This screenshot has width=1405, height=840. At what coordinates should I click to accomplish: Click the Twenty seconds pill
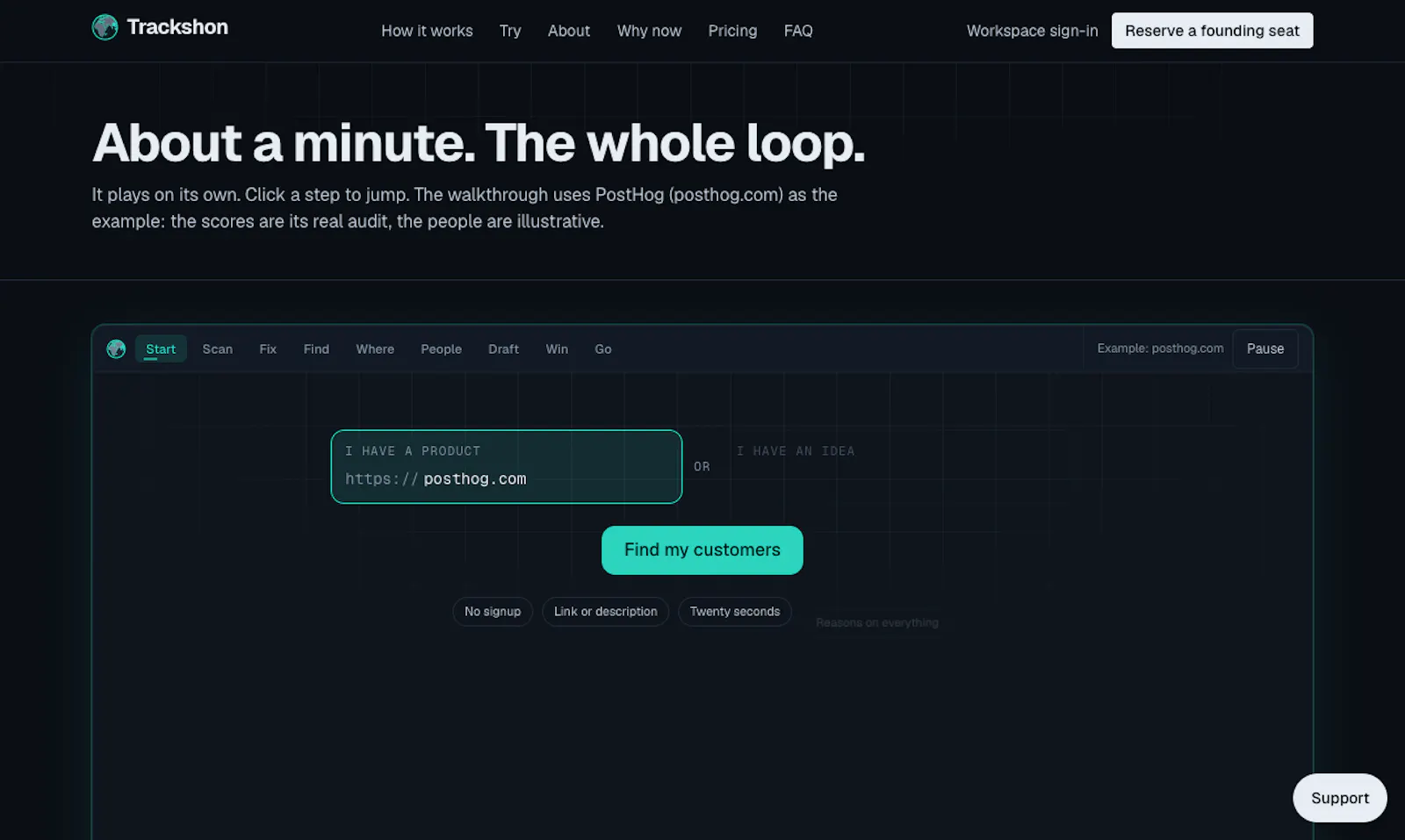(x=735, y=612)
